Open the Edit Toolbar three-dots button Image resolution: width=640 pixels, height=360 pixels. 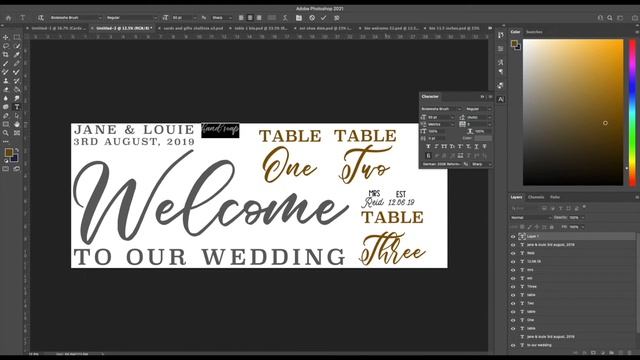(6, 142)
